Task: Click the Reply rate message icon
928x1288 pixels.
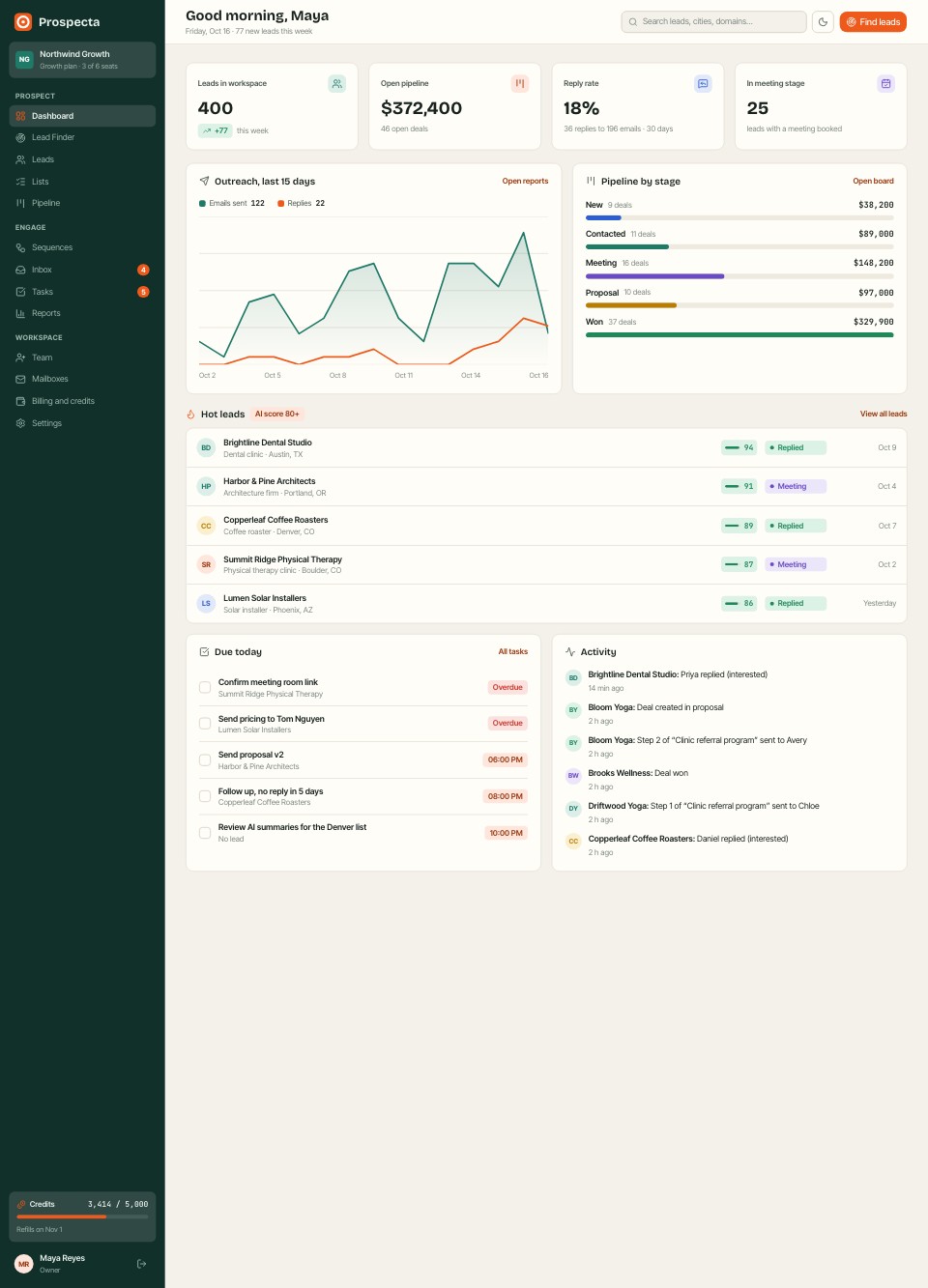Action: (703, 84)
